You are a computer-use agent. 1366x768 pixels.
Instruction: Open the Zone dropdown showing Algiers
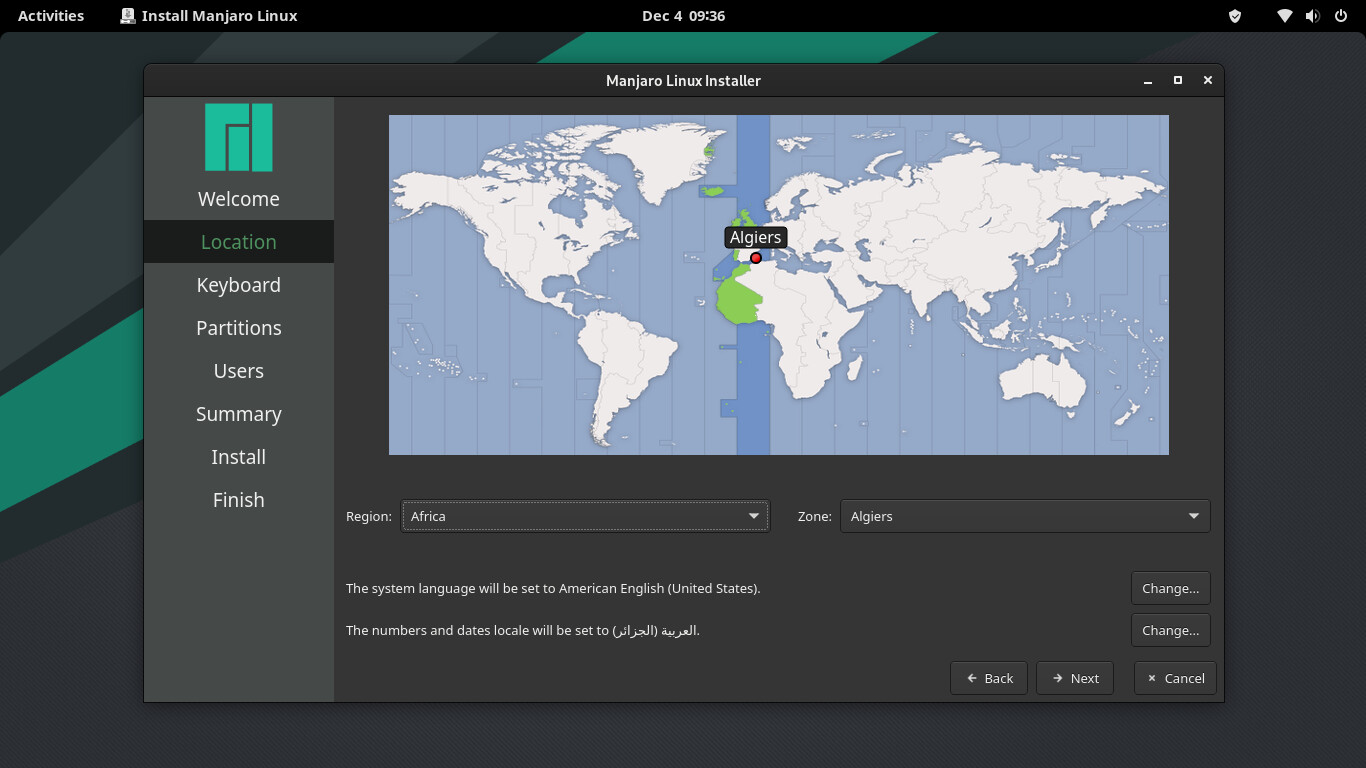point(1025,516)
